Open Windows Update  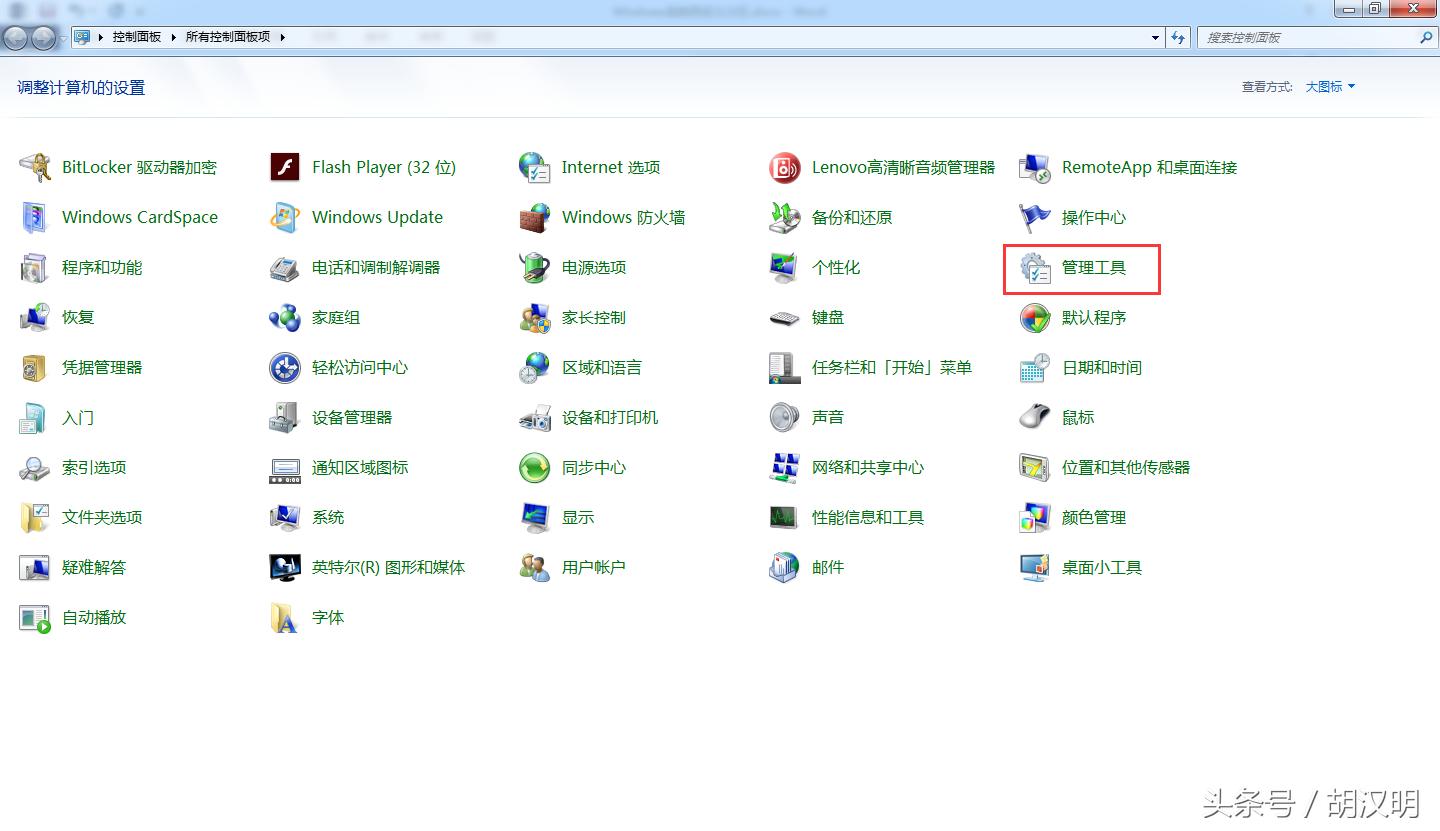click(x=377, y=217)
